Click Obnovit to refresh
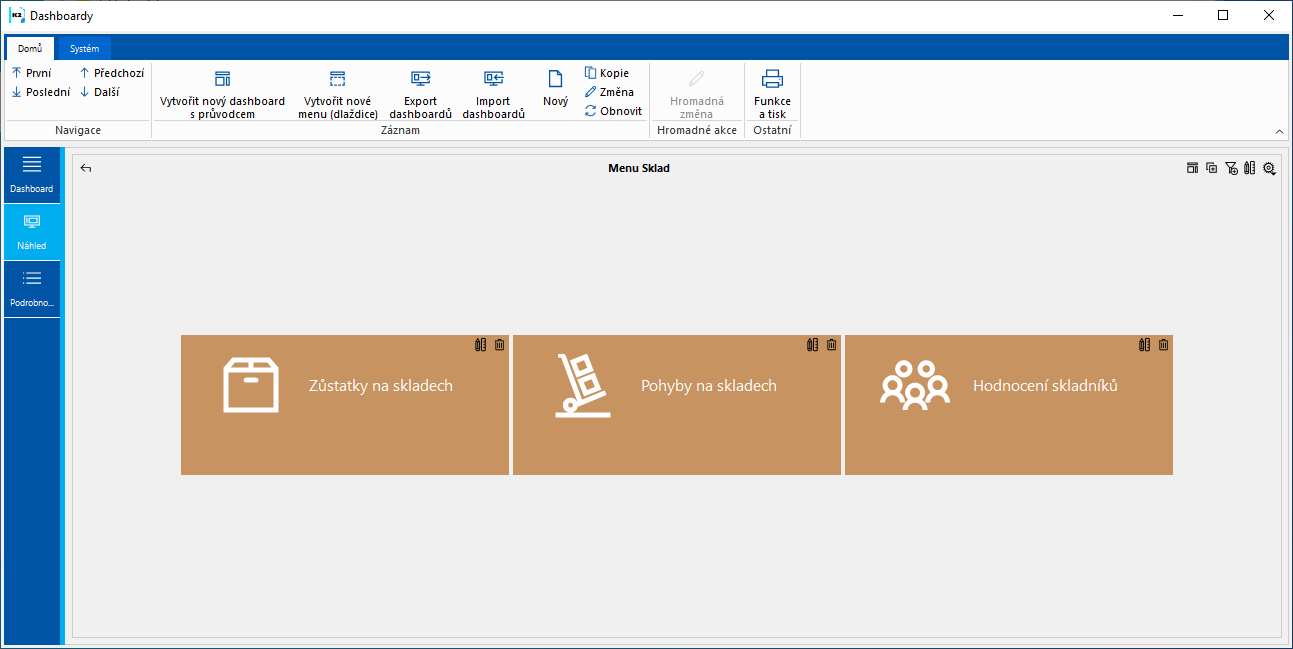Viewport: 1293px width, 649px height. pos(613,111)
